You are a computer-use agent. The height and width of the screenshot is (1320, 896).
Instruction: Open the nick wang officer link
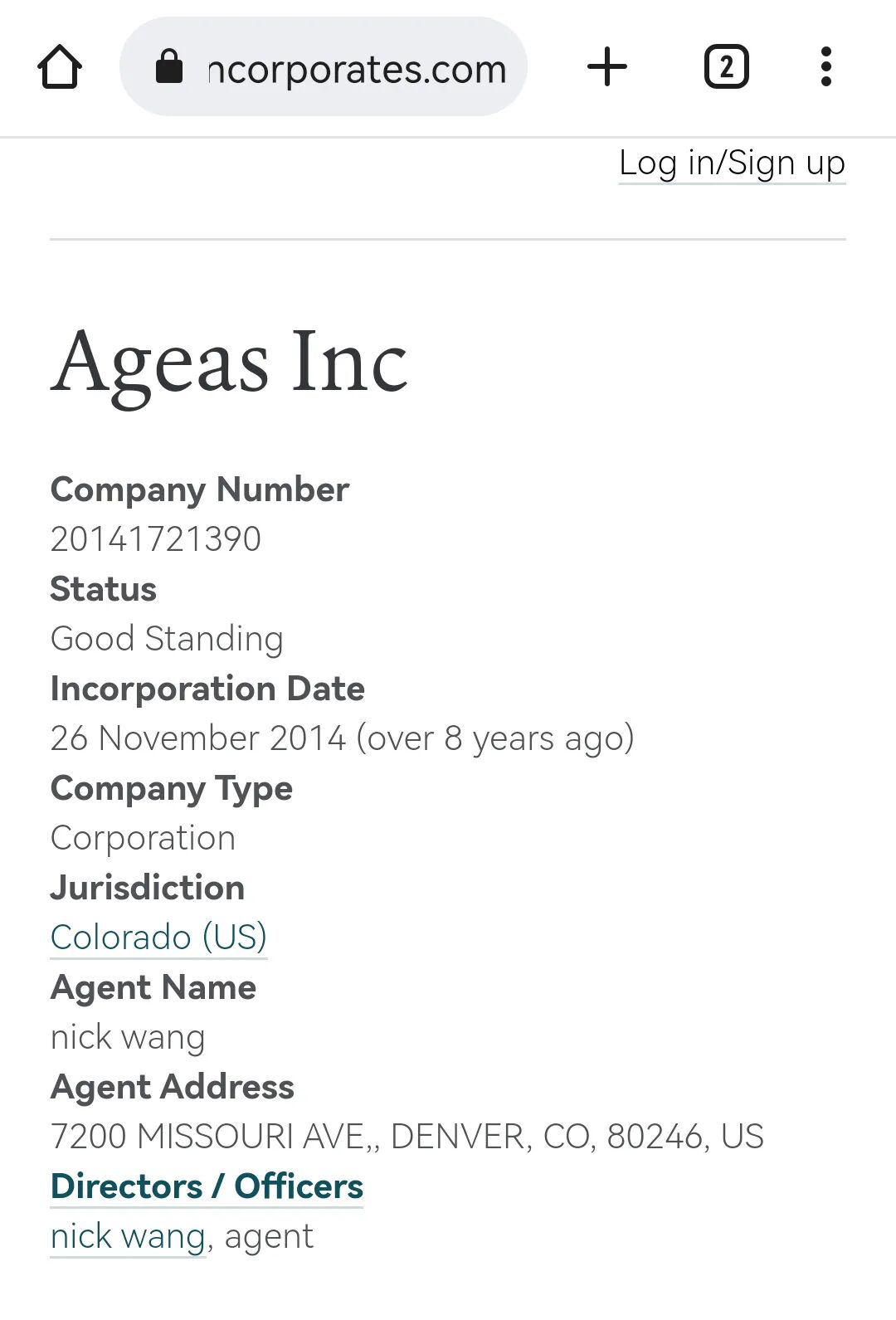[128, 1236]
